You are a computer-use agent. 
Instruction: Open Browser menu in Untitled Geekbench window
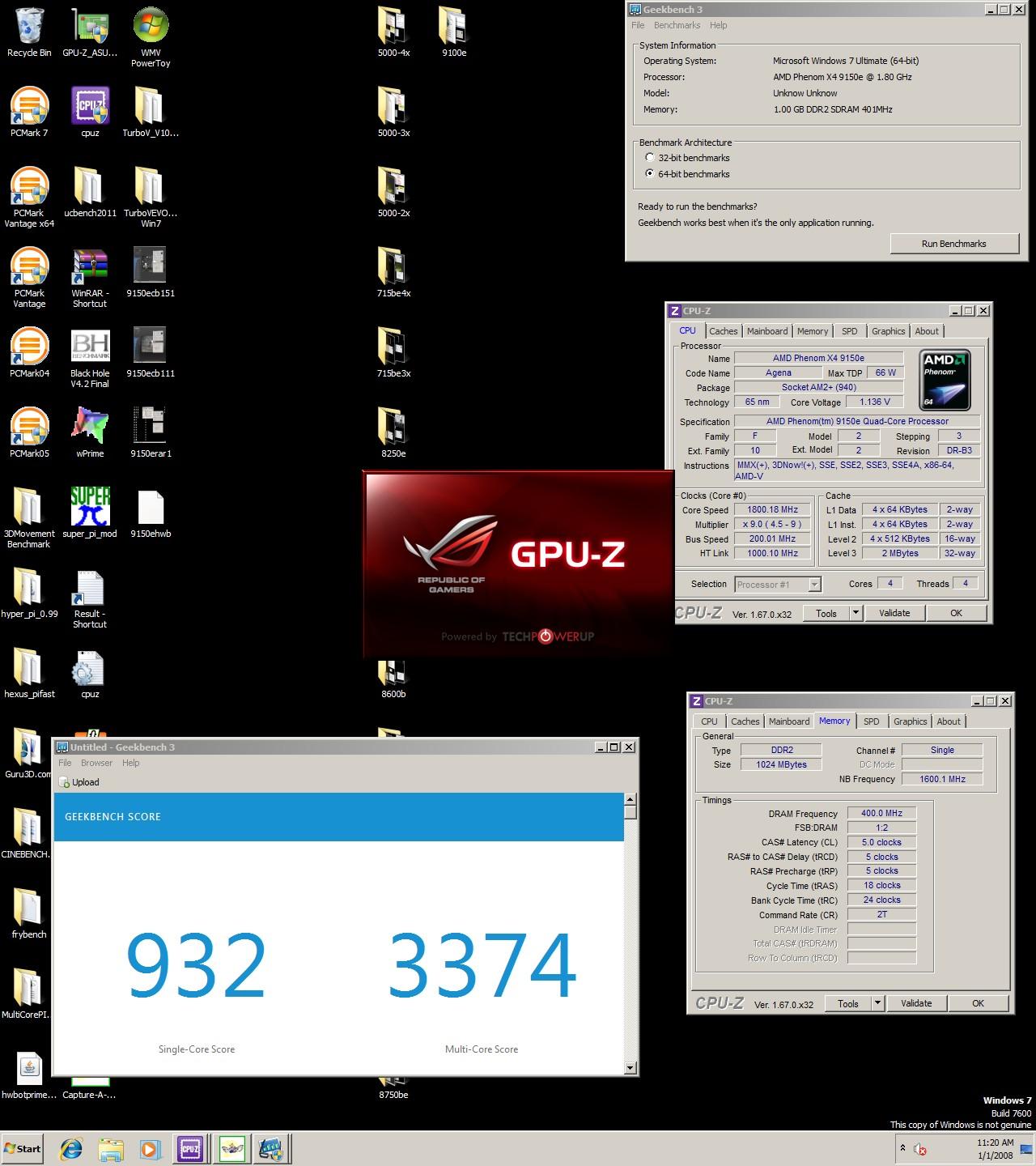pos(96,763)
